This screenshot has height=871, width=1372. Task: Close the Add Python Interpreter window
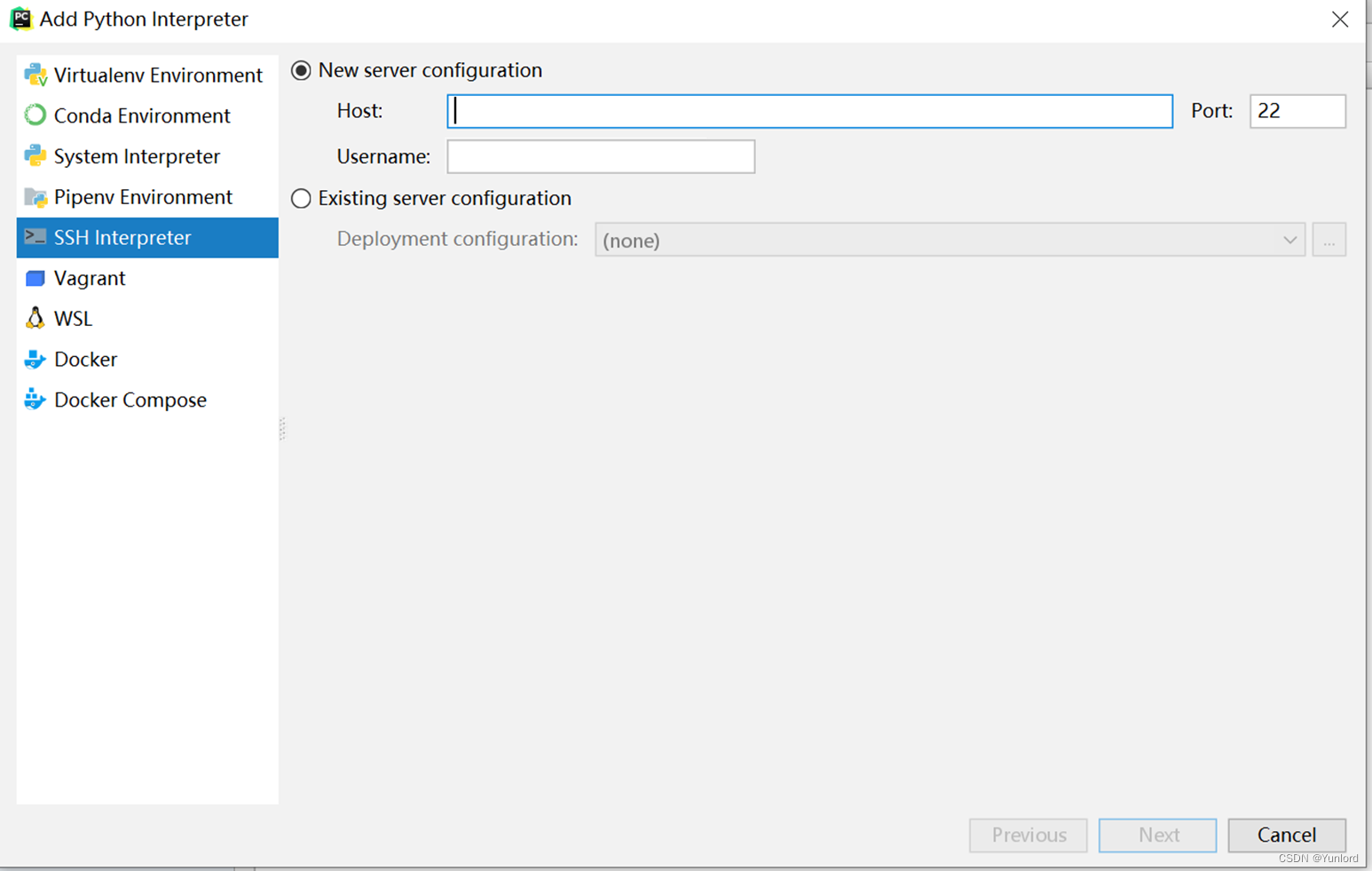click(x=1340, y=20)
